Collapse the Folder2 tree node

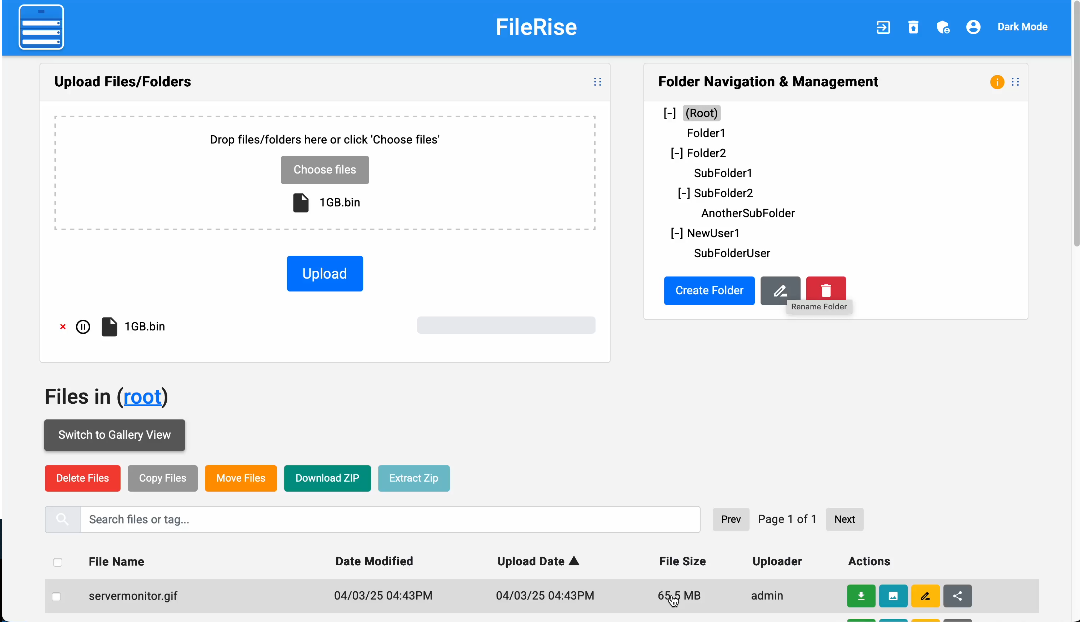pos(677,153)
